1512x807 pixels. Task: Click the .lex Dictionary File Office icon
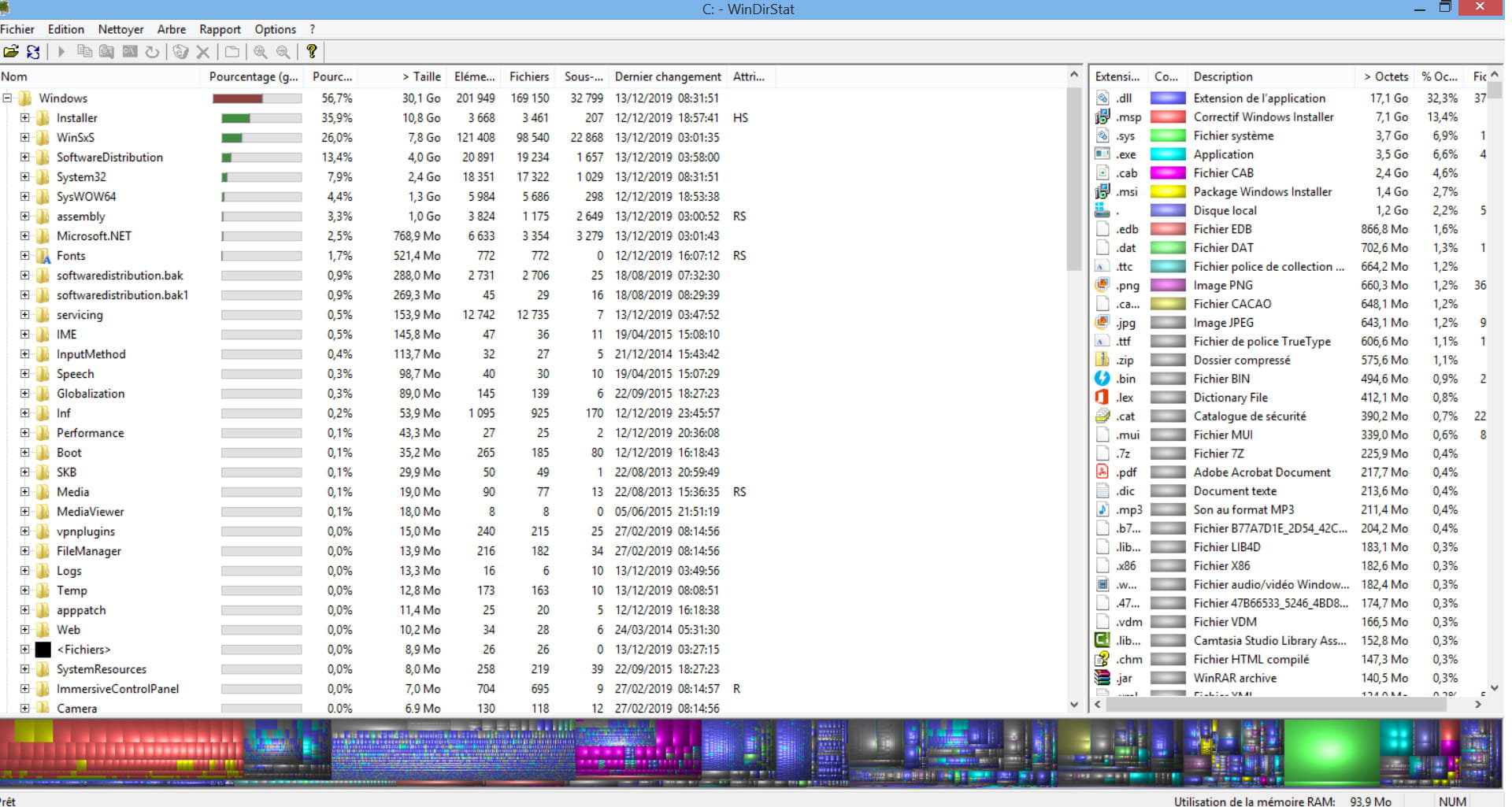pos(1102,397)
